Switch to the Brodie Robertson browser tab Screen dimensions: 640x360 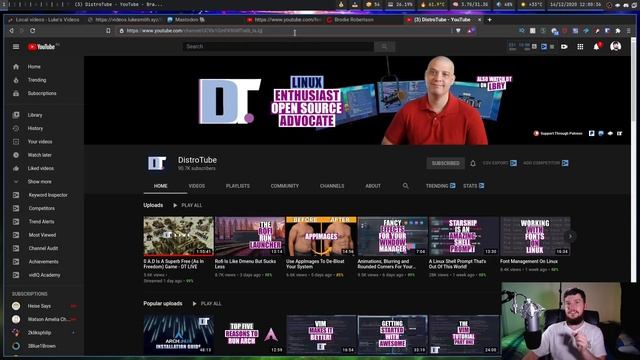(354, 20)
